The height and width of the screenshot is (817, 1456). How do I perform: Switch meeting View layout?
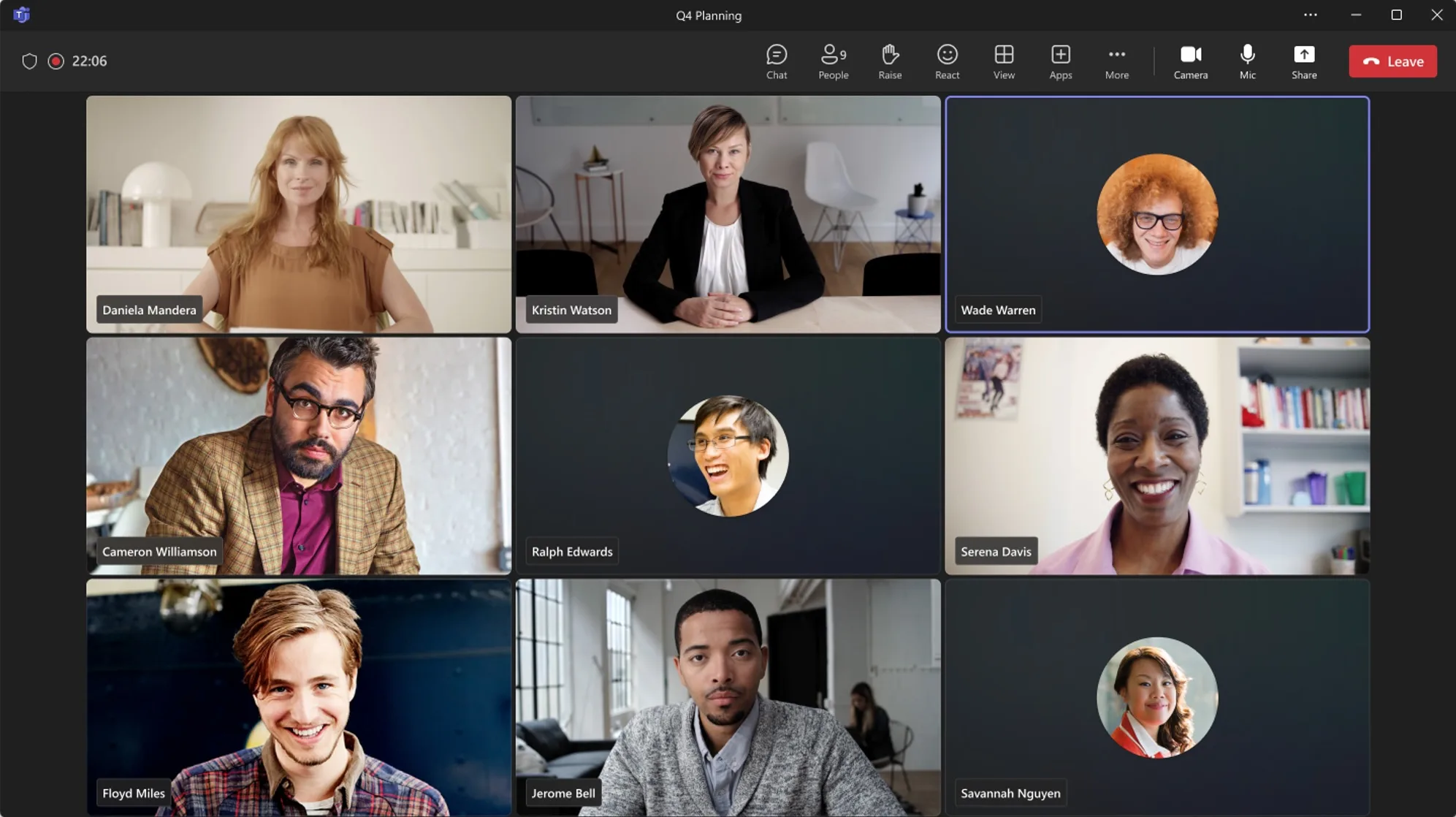[1004, 60]
